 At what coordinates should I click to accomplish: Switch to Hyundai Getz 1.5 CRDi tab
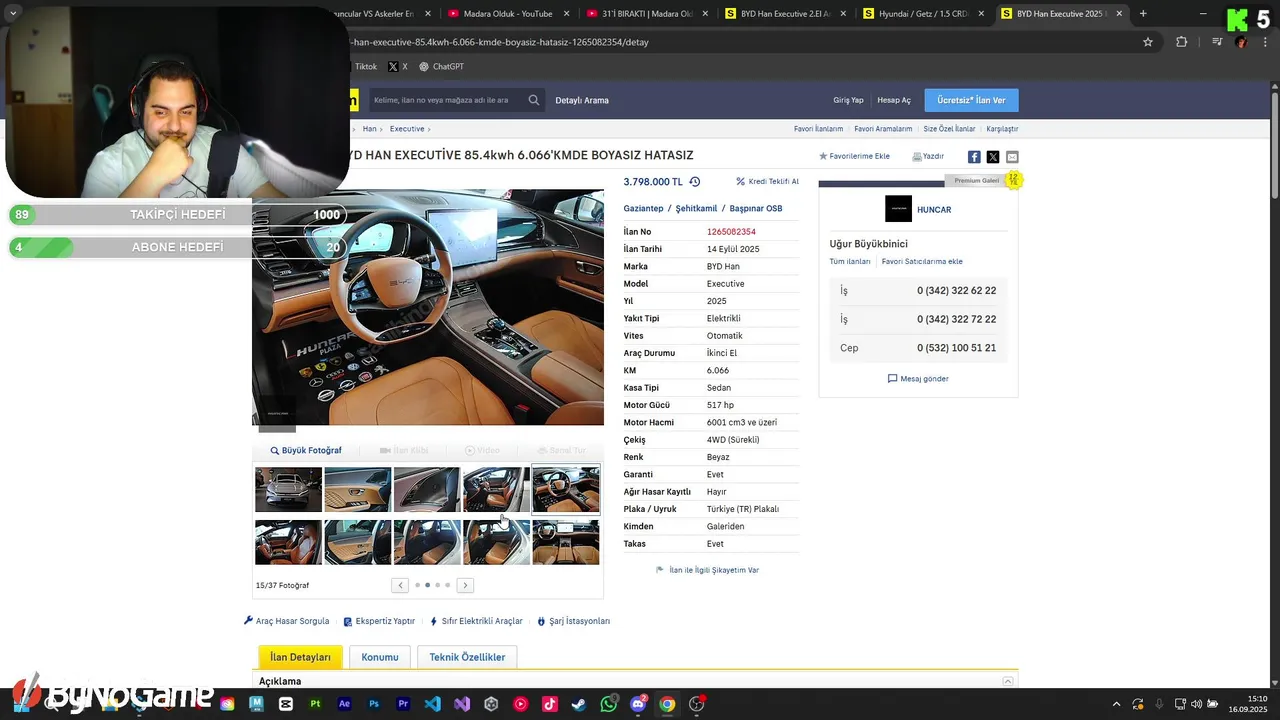924,14
